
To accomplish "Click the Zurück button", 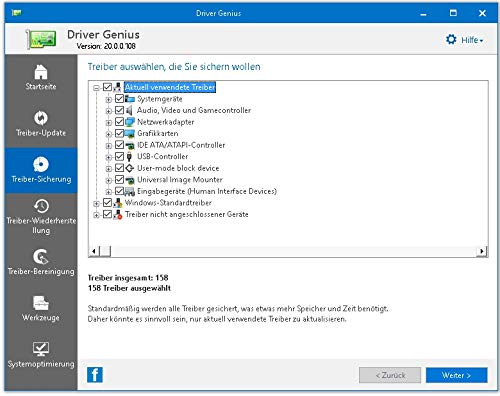I will pos(390,375).
